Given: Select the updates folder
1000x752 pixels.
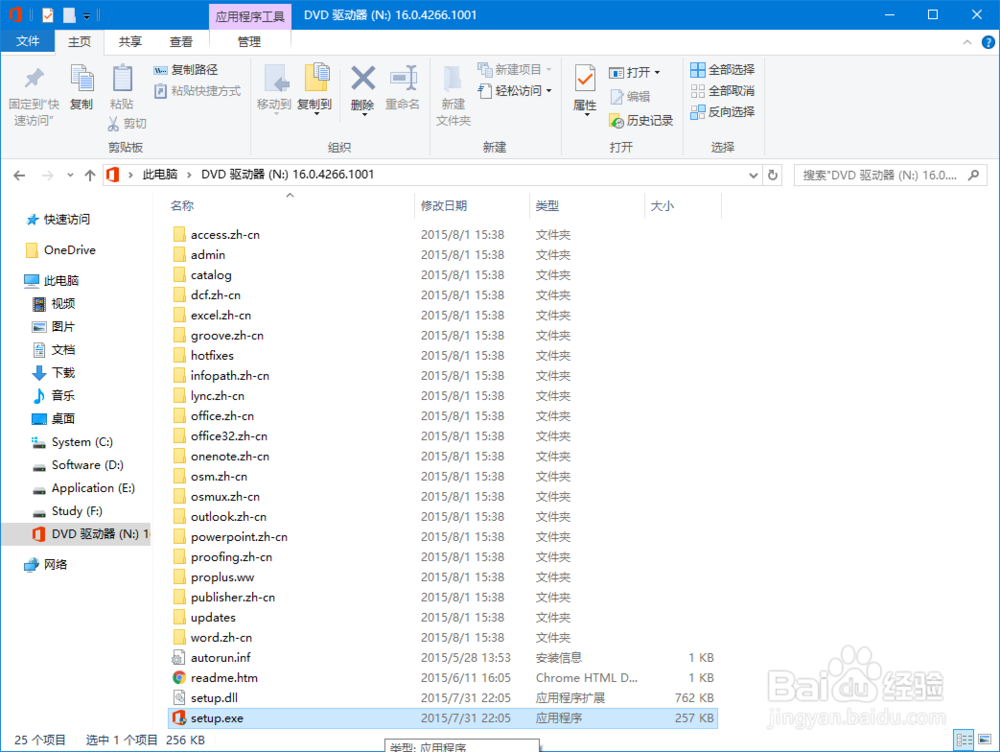Looking at the screenshot, I should (443, 617).
